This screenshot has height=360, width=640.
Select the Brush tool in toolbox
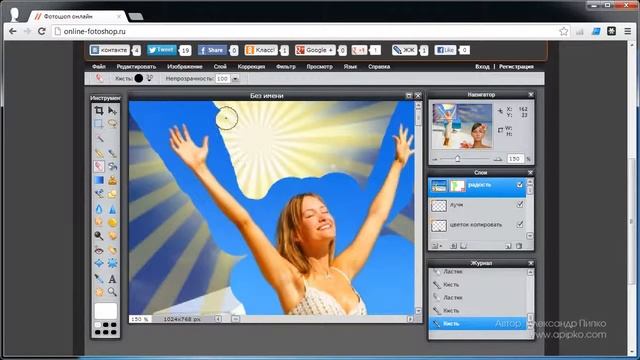[x=112, y=153]
